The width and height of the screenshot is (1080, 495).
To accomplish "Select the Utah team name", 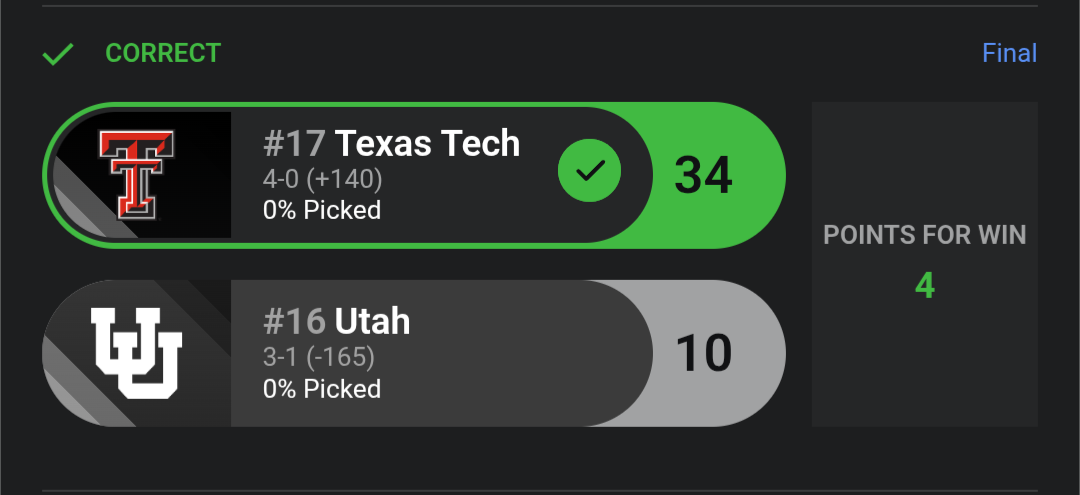I will pyautogui.click(x=372, y=322).
